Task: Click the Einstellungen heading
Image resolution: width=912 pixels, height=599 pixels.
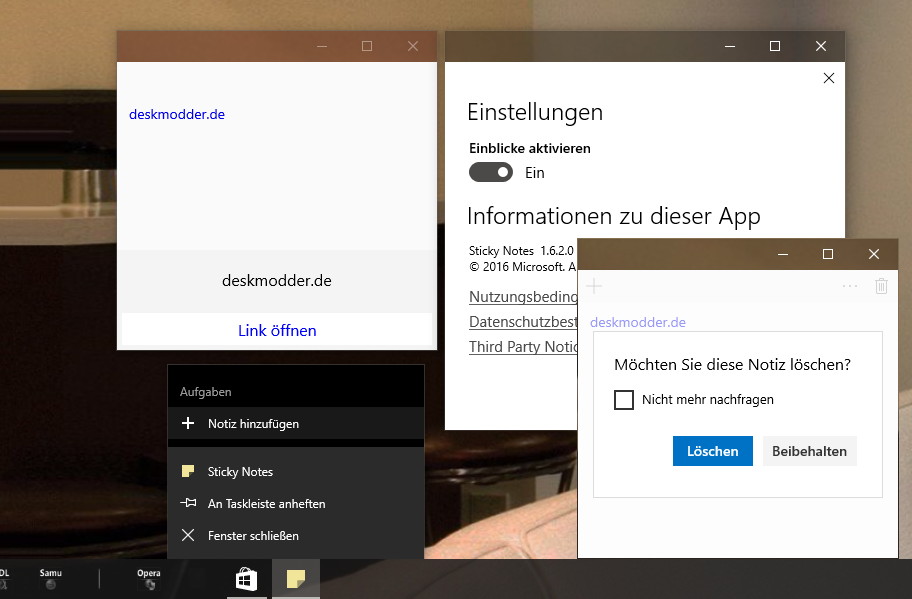Action: 535,112
